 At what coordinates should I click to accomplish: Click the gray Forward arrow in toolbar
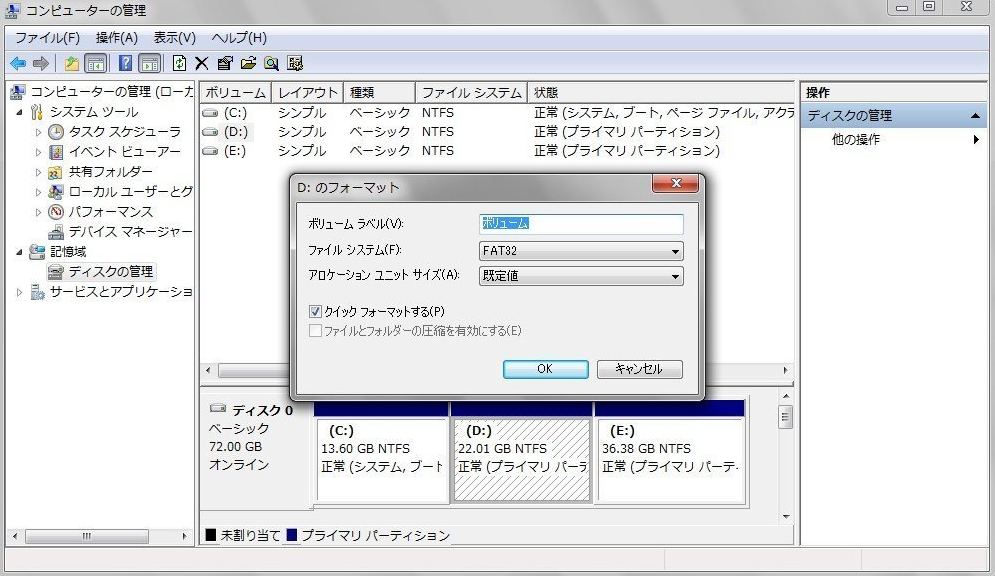point(41,63)
